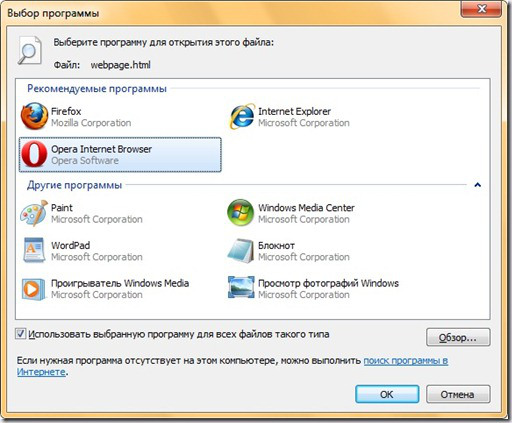Open the поиск программы в Интернете link
The height and width of the screenshot is (423, 512).
pos(406,361)
